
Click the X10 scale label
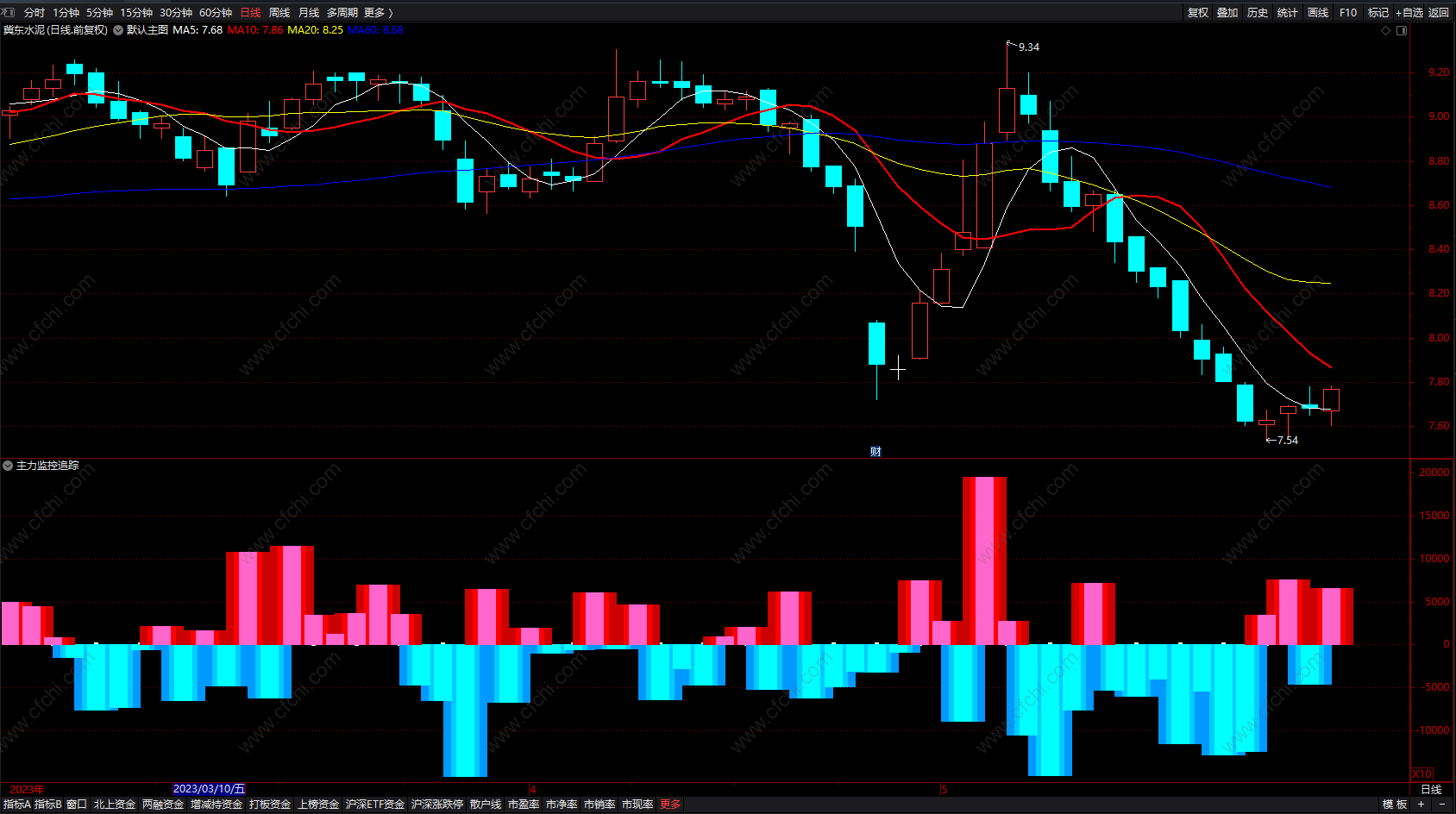(x=1422, y=774)
